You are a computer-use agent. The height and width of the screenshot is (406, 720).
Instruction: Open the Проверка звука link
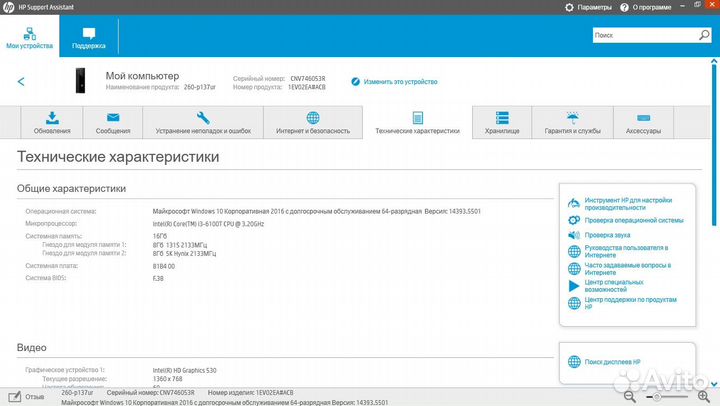click(x=607, y=235)
